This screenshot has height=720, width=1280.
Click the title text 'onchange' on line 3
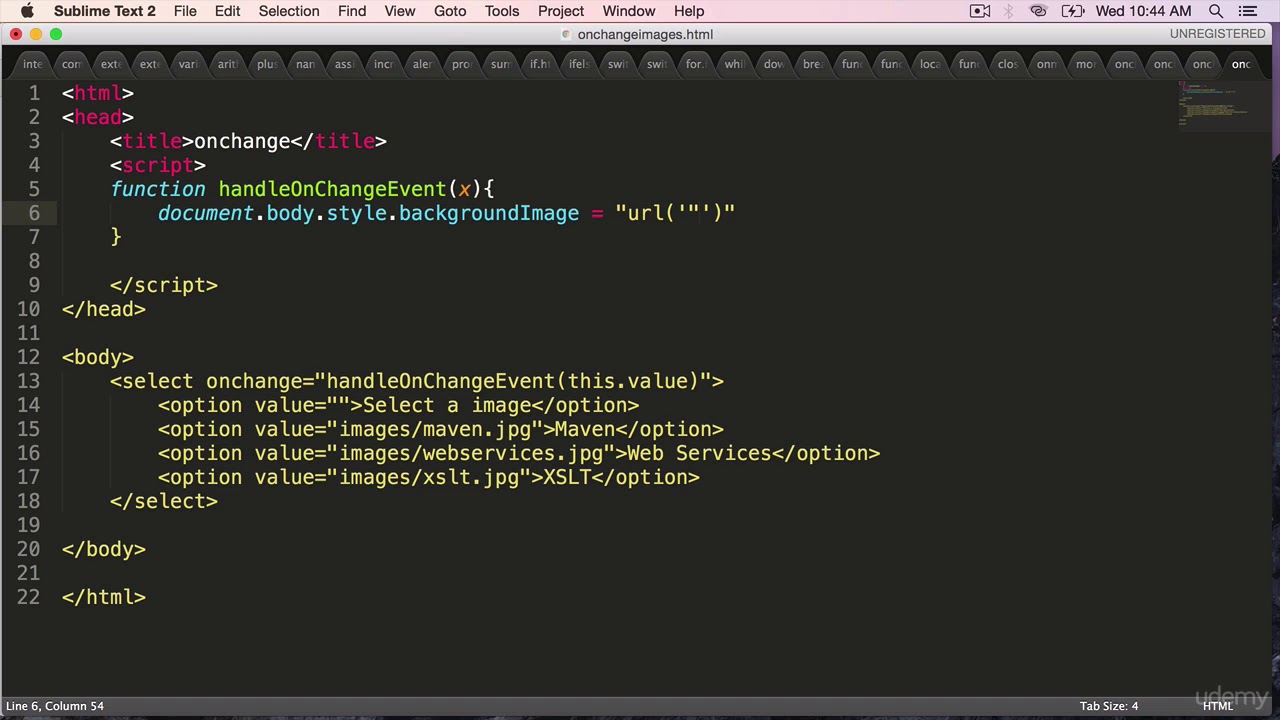coord(242,141)
